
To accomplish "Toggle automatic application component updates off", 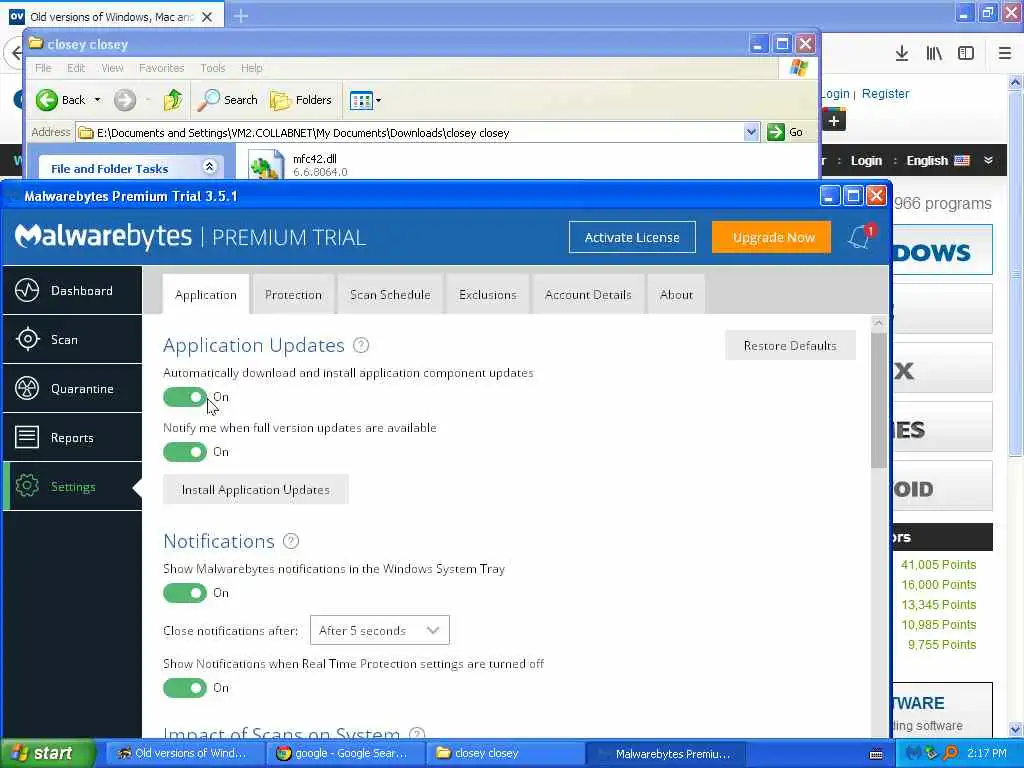I will 185,397.
